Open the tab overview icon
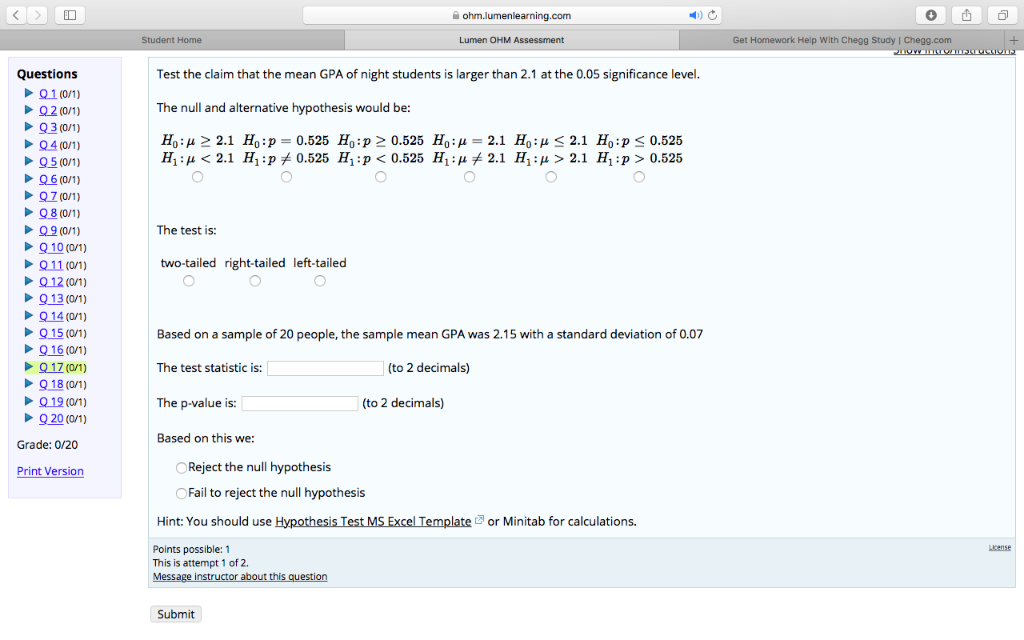 pos(1002,14)
